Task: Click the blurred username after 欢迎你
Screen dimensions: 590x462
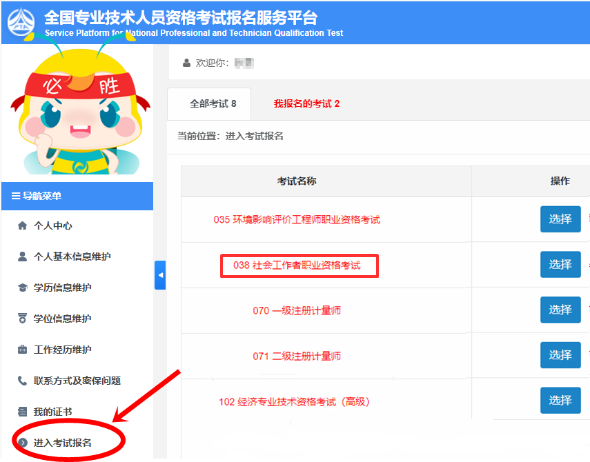Action: 244,63
